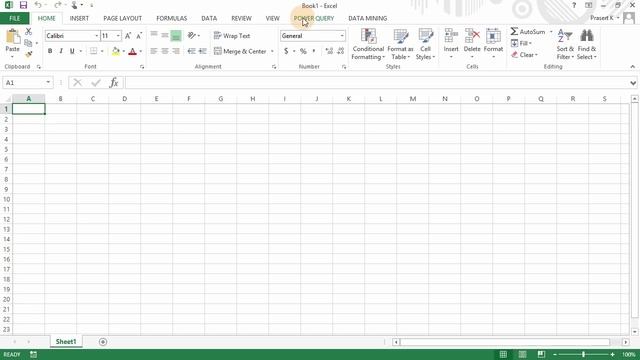640x360 pixels.
Task: Open the FILE tab
Action: [14, 18]
